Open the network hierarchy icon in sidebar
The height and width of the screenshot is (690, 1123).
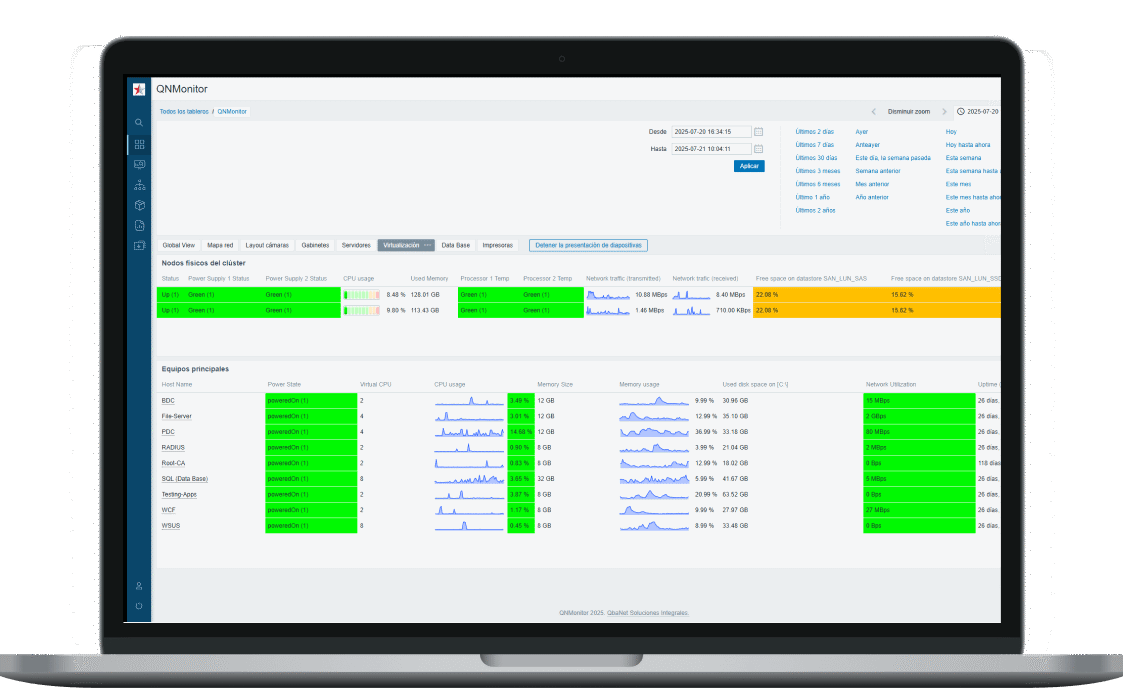tap(139, 185)
